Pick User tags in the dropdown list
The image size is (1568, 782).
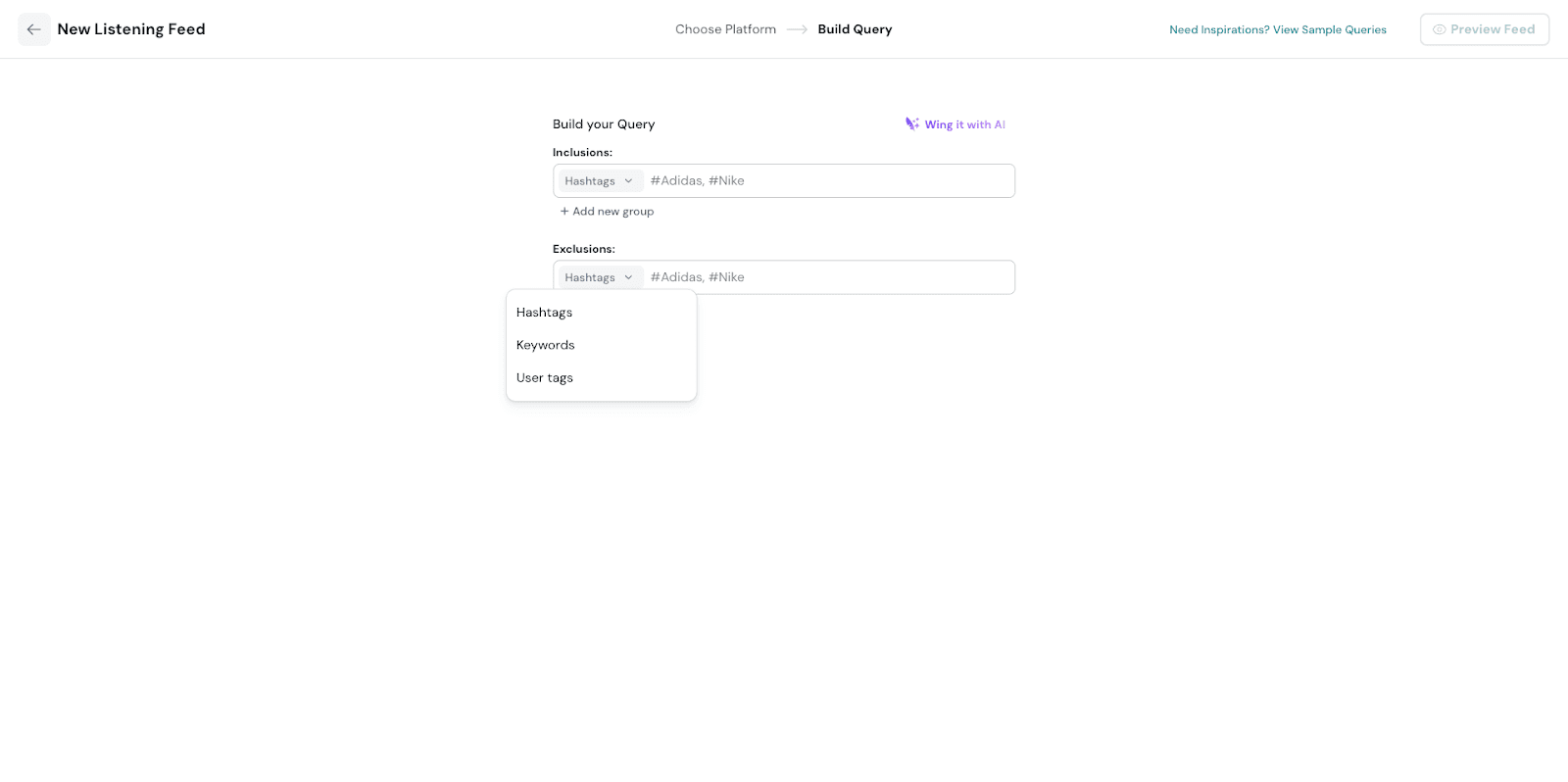click(x=545, y=378)
